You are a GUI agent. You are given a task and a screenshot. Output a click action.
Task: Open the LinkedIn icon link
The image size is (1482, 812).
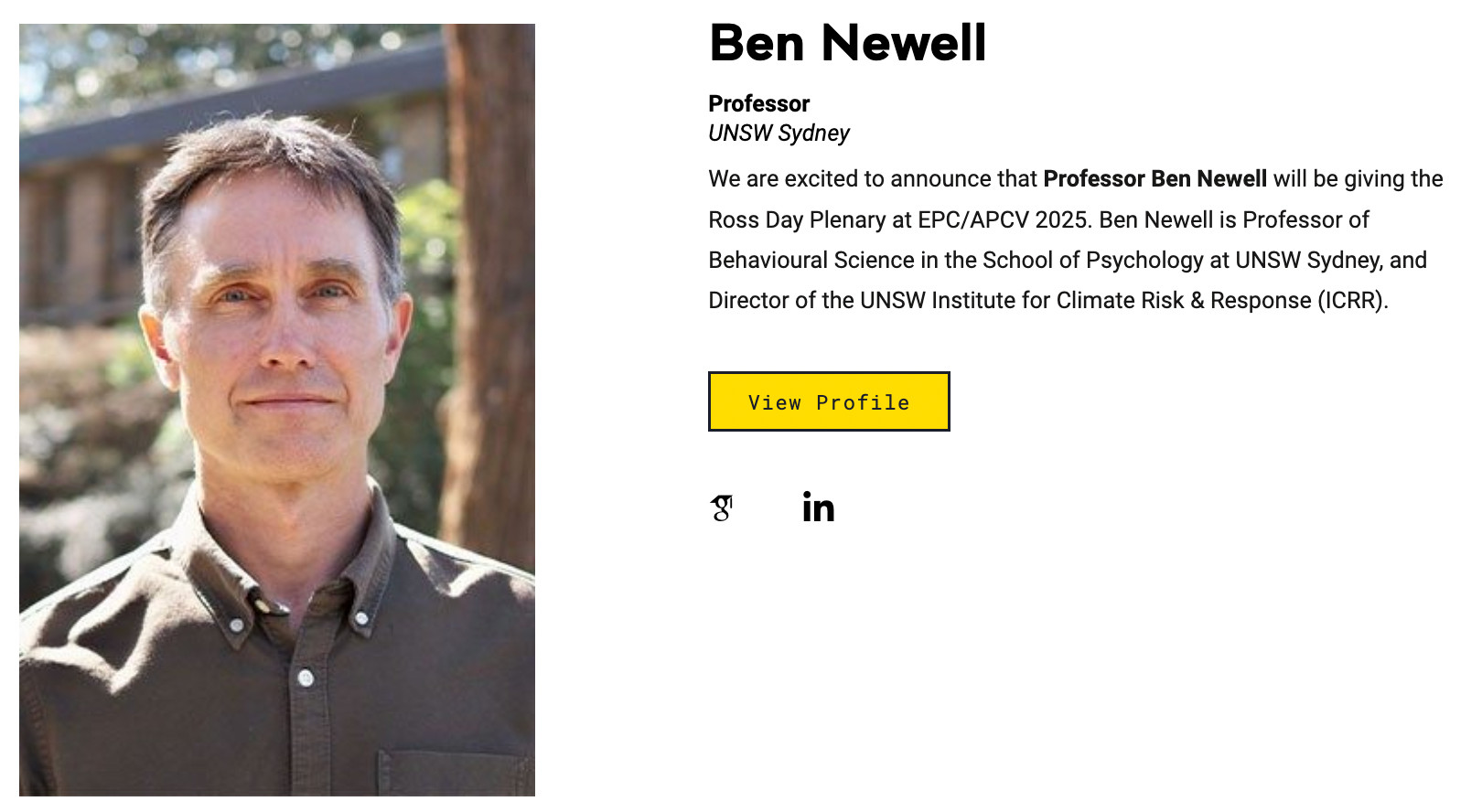[818, 507]
